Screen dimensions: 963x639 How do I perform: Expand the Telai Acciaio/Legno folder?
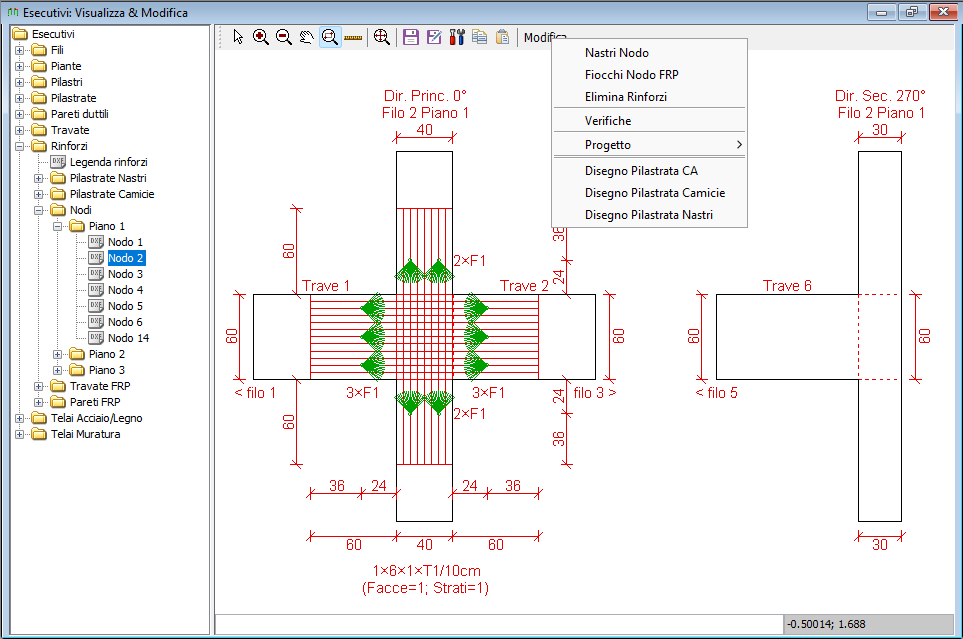[20, 418]
